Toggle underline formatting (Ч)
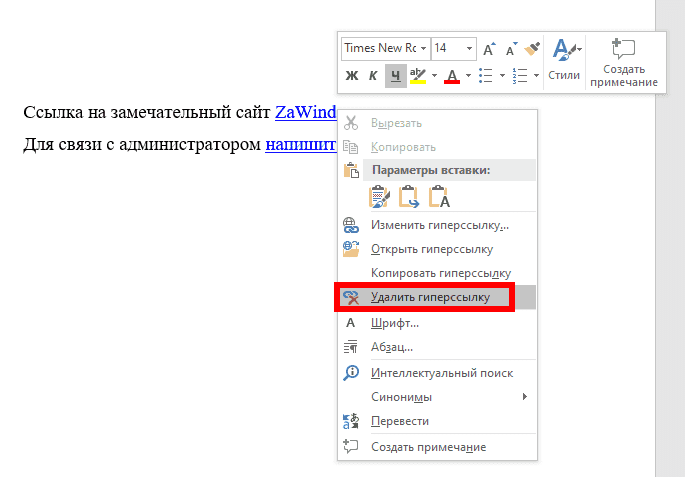Viewport: 685px width, 477px height. coord(396,76)
